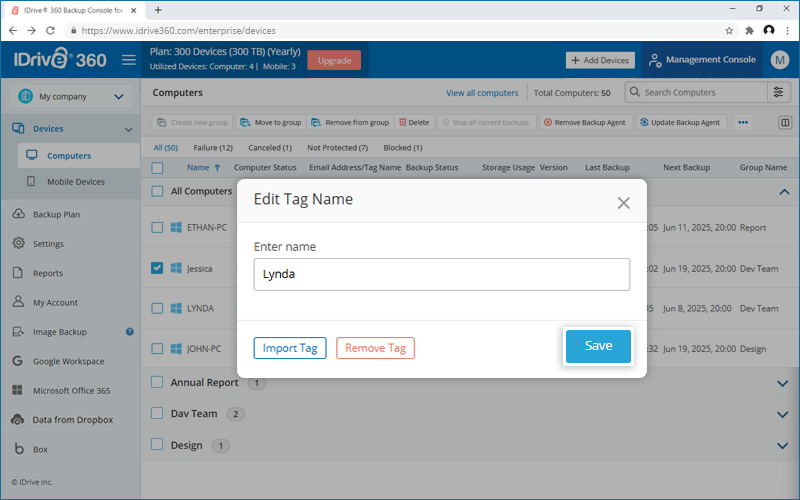This screenshot has height=500, width=800.
Task: Click the search filter settings icon
Action: coord(778,92)
